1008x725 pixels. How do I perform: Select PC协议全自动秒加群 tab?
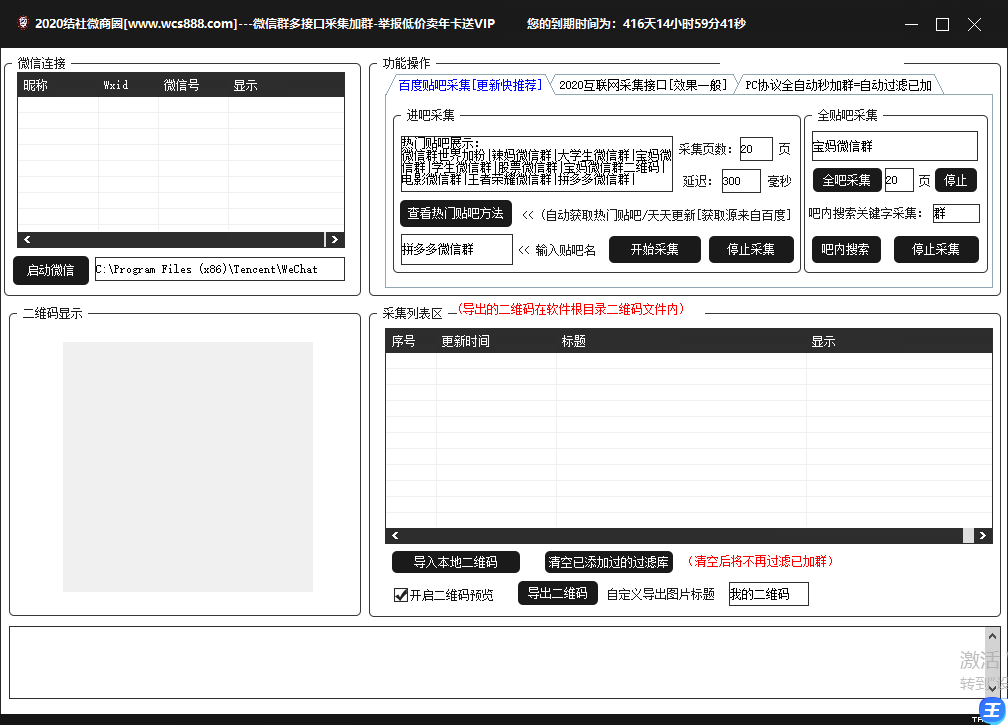(x=838, y=85)
